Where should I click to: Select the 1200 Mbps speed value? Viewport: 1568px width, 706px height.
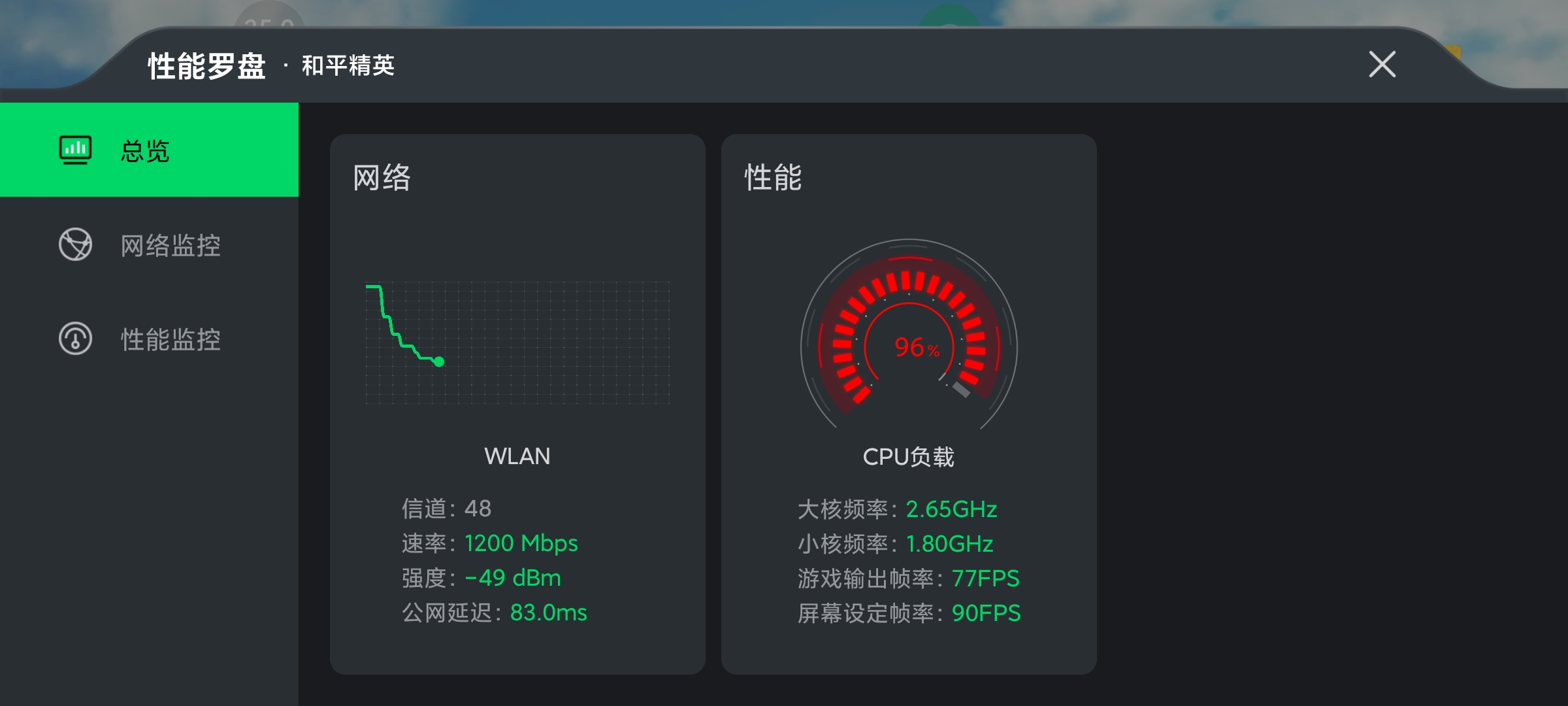click(x=521, y=543)
